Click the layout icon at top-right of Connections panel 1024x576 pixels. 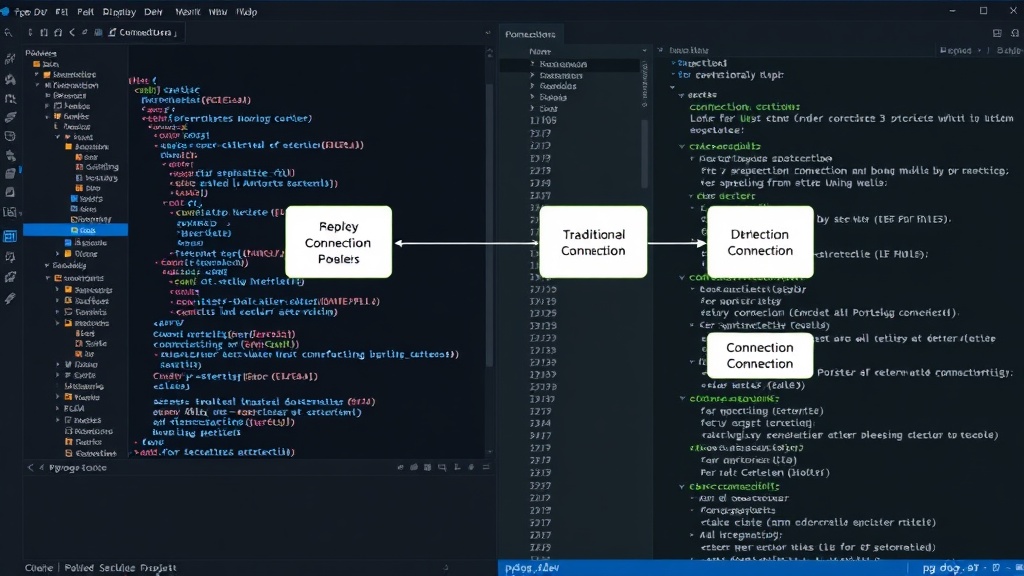(x=997, y=33)
